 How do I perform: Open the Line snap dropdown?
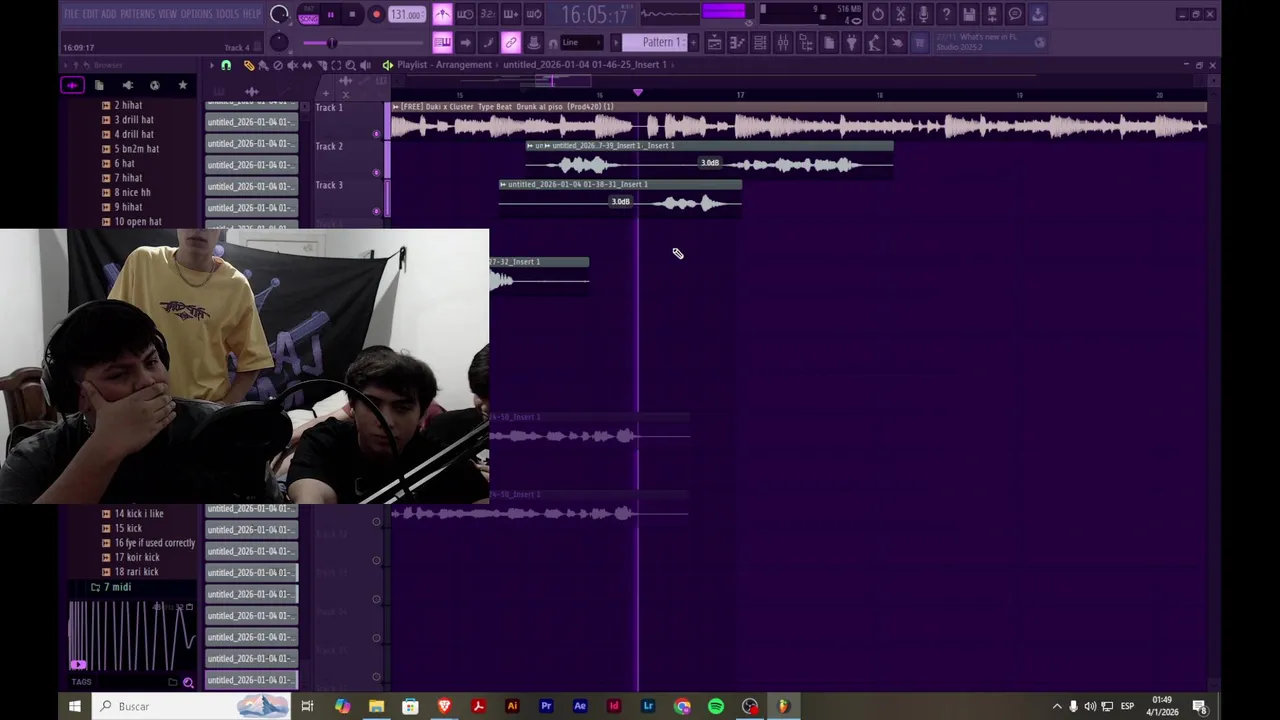click(x=580, y=42)
